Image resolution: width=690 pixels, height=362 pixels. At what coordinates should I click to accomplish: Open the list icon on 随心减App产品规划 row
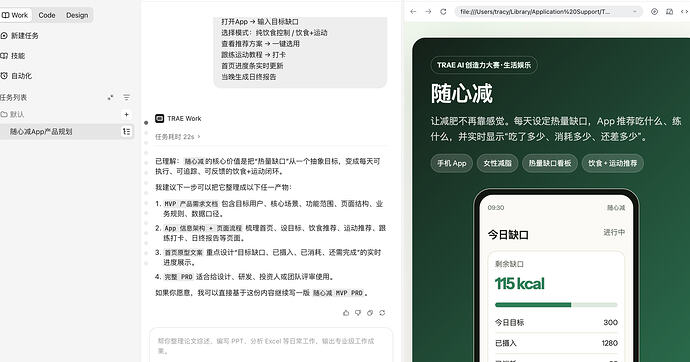tap(126, 132)
